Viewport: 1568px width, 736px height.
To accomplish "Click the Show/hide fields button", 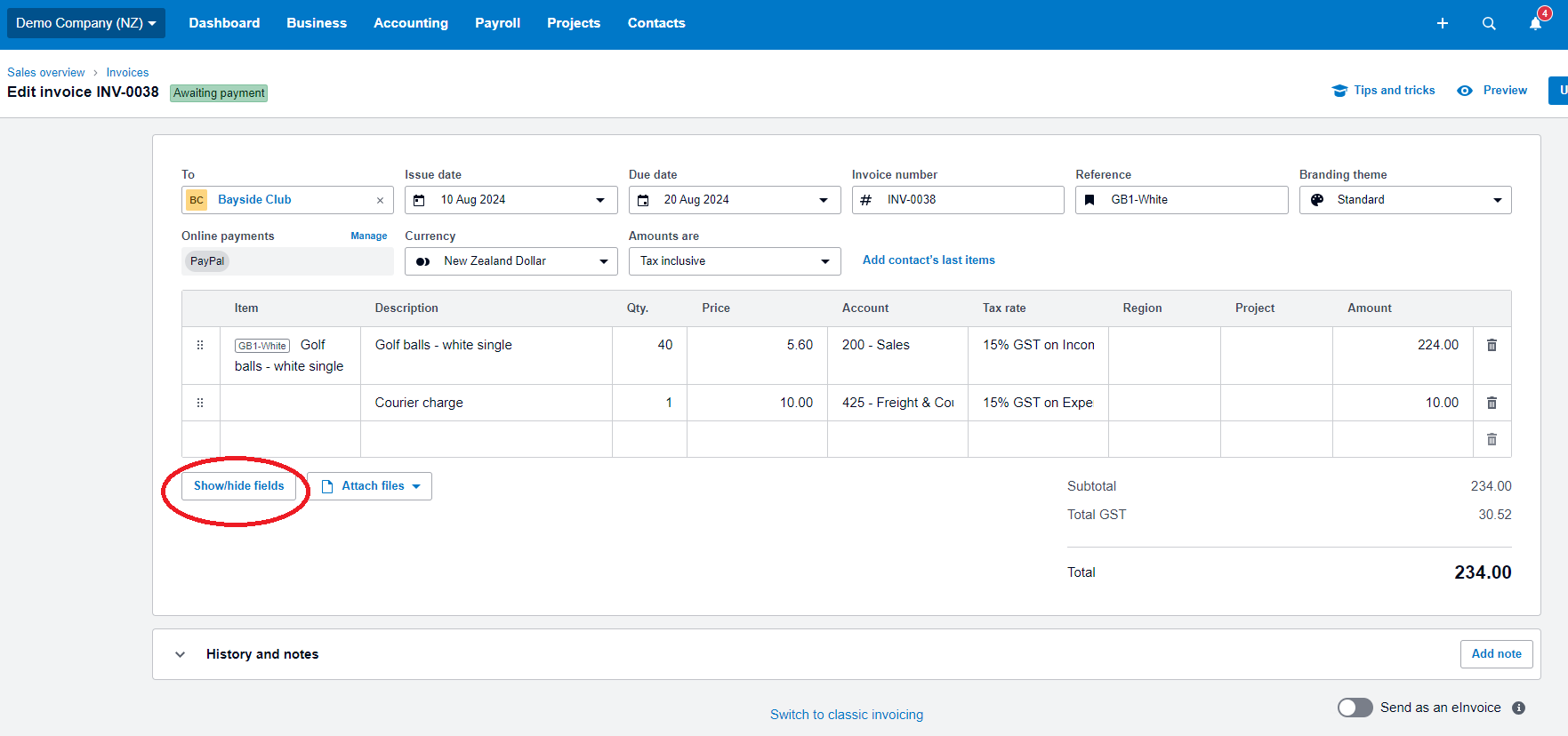I will tap(238, 486).
